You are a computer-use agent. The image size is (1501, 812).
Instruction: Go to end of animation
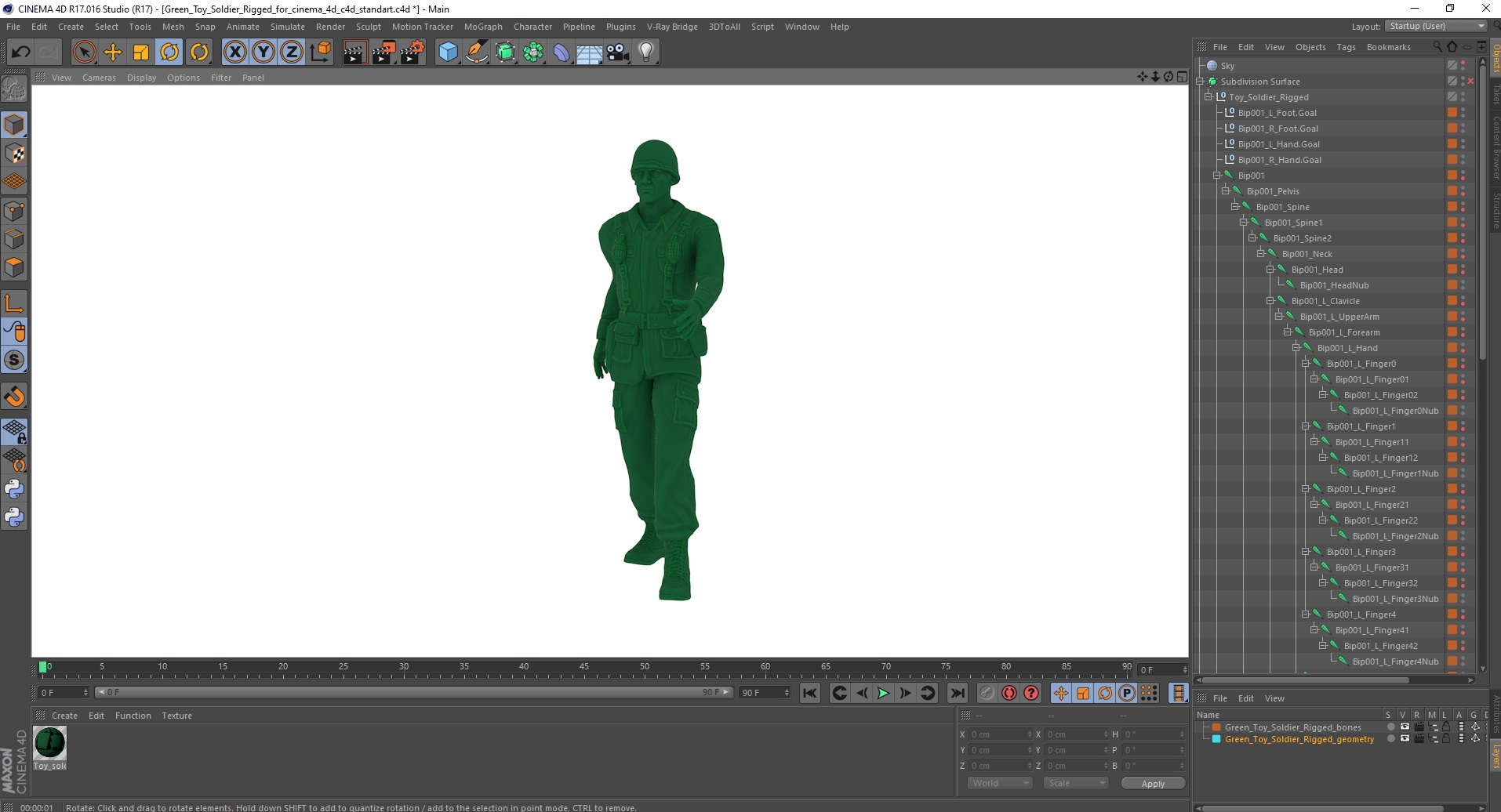(958, 693)
